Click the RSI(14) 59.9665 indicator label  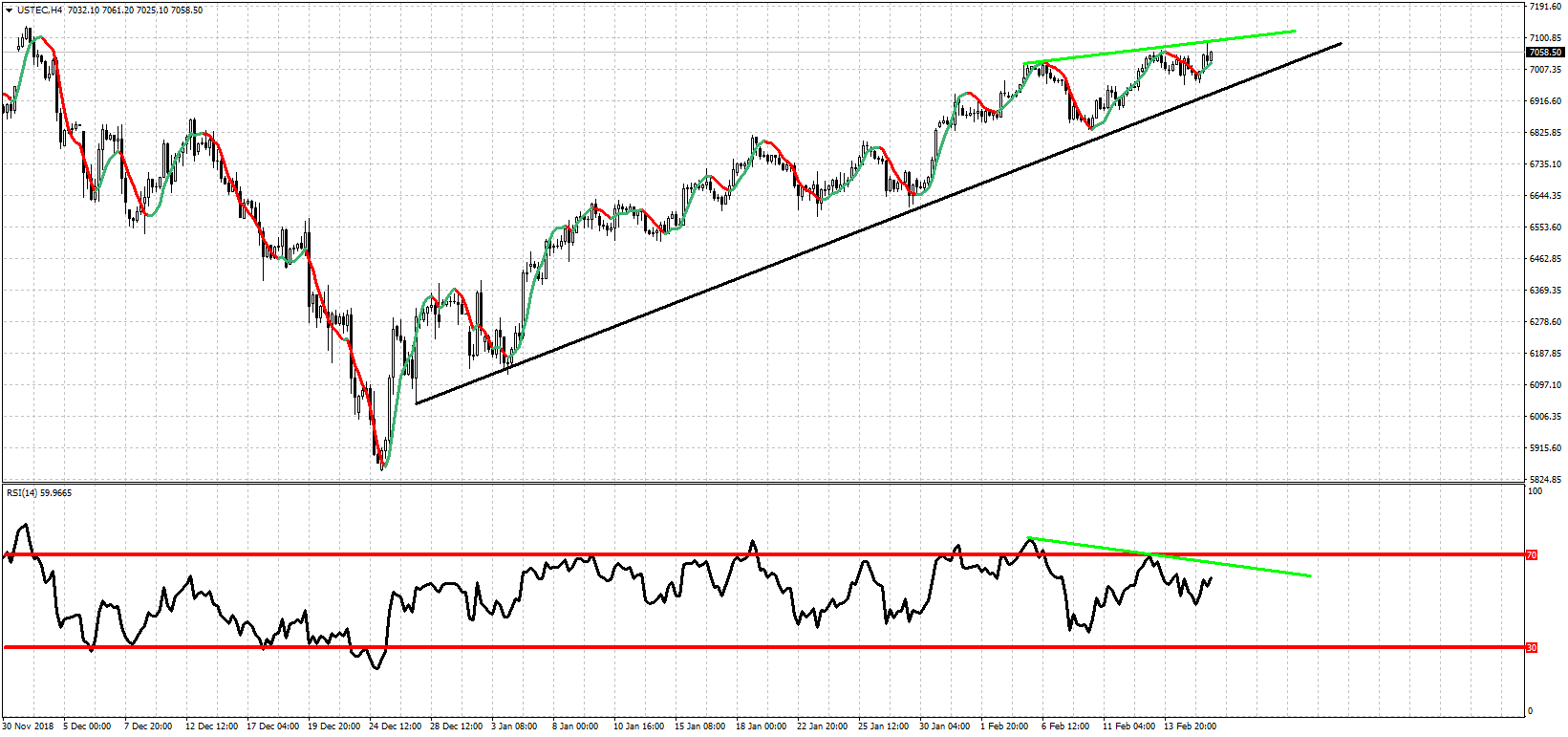click(39, 493)
